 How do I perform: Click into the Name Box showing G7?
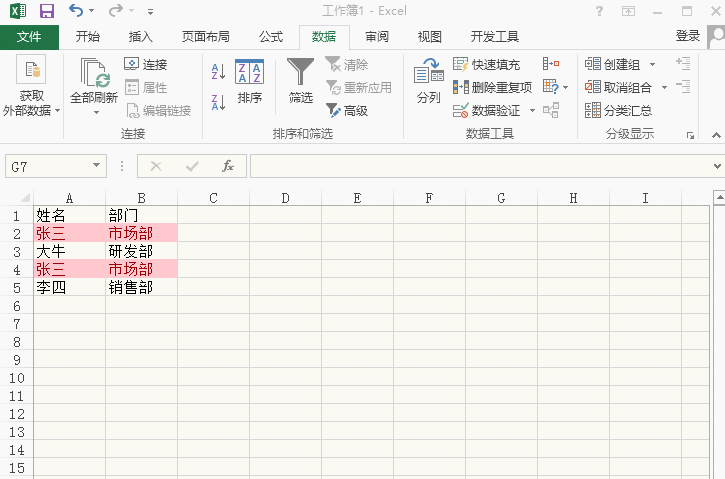[x=49, y=166]
